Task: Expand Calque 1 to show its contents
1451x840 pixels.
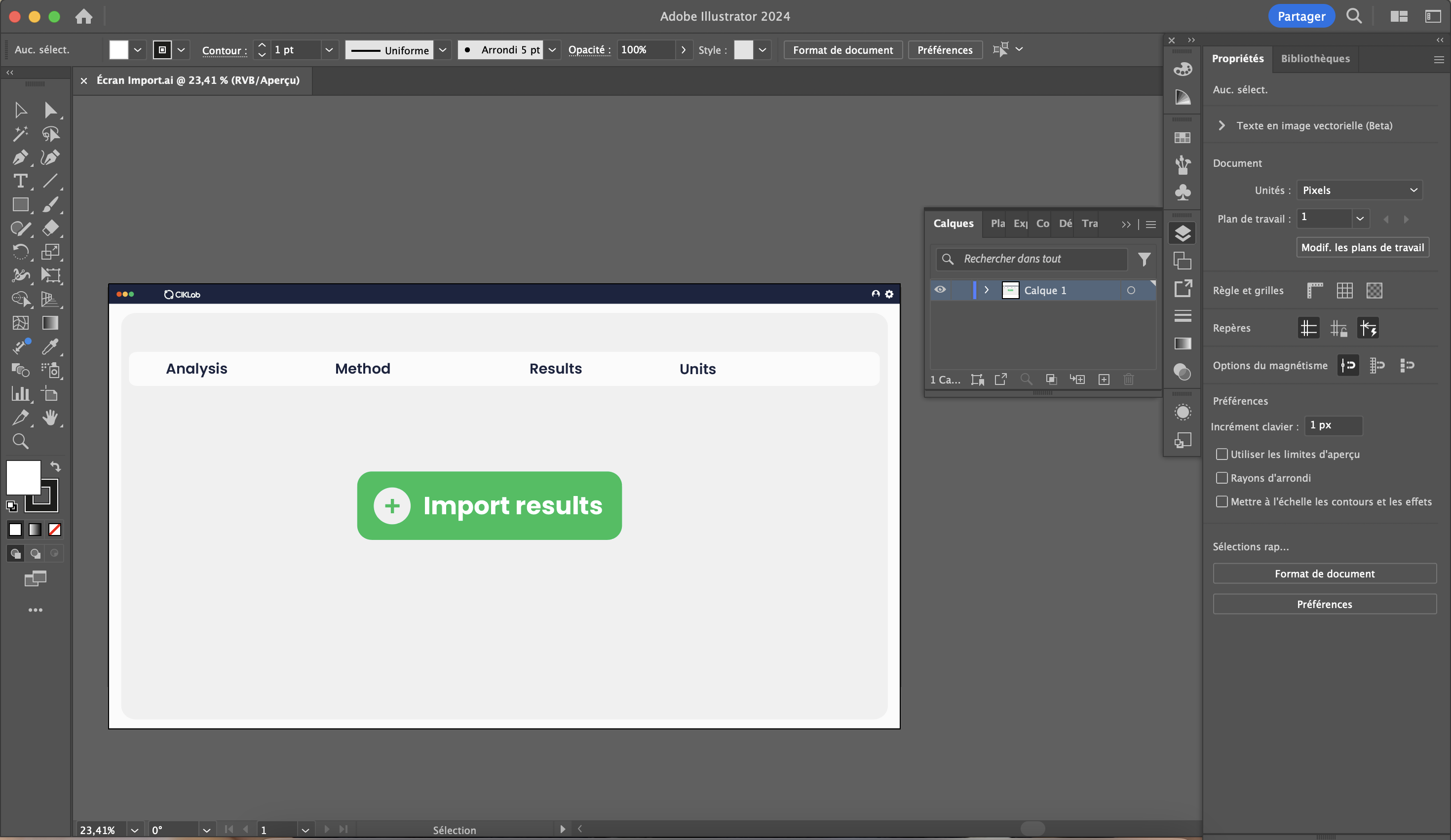Action: [987, 290]
